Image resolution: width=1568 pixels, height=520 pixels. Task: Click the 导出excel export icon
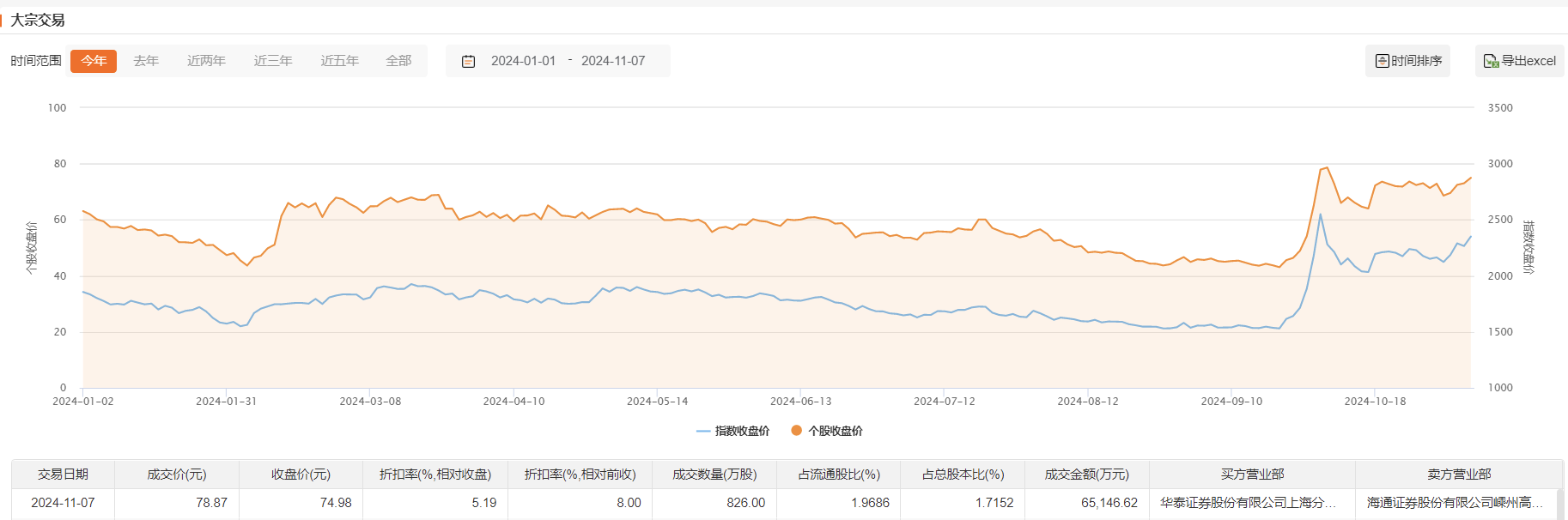(x=1491, y=61)
